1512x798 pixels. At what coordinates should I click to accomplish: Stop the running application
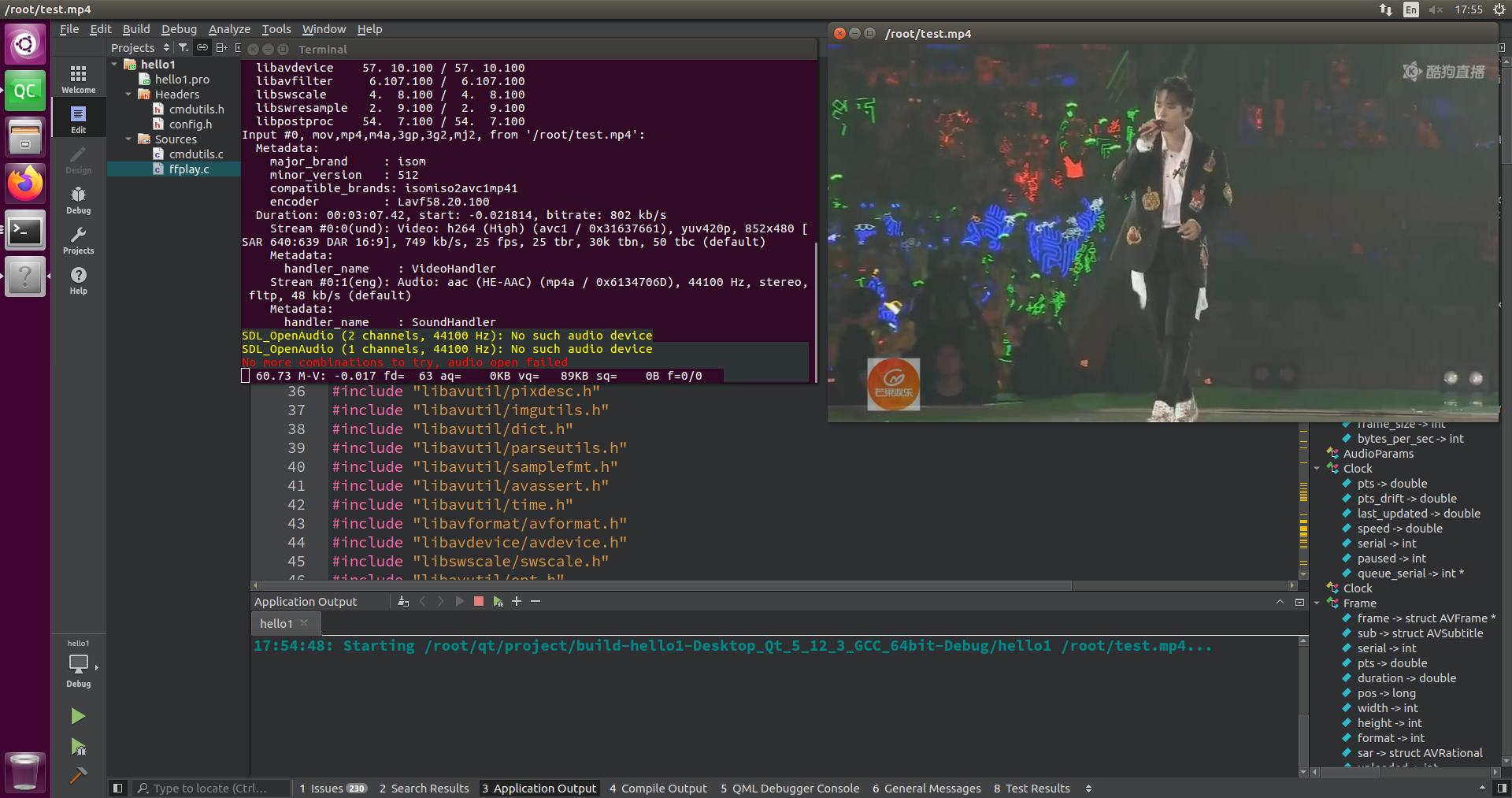(478, 601)
